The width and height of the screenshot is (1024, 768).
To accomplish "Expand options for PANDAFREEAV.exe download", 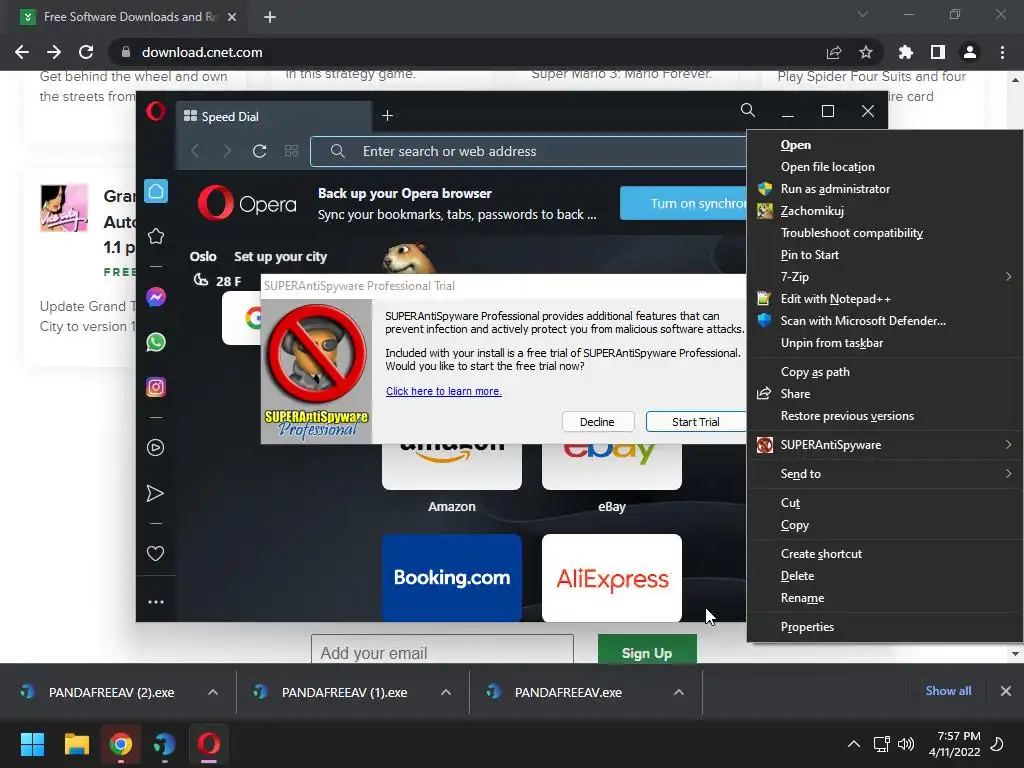I will (679, 692).
